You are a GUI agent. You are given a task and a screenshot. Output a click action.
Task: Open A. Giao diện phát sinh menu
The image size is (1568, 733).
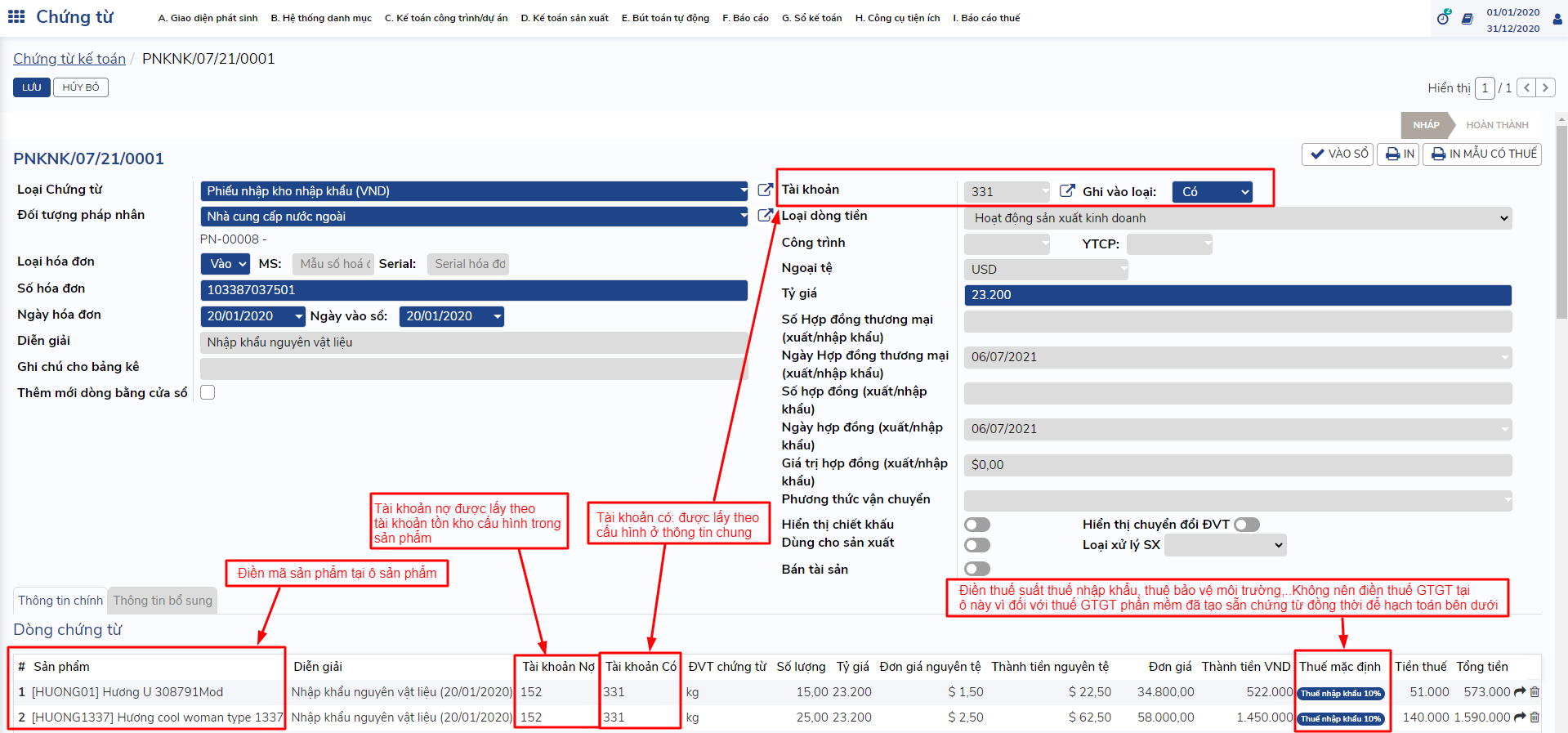click(208, 18)
